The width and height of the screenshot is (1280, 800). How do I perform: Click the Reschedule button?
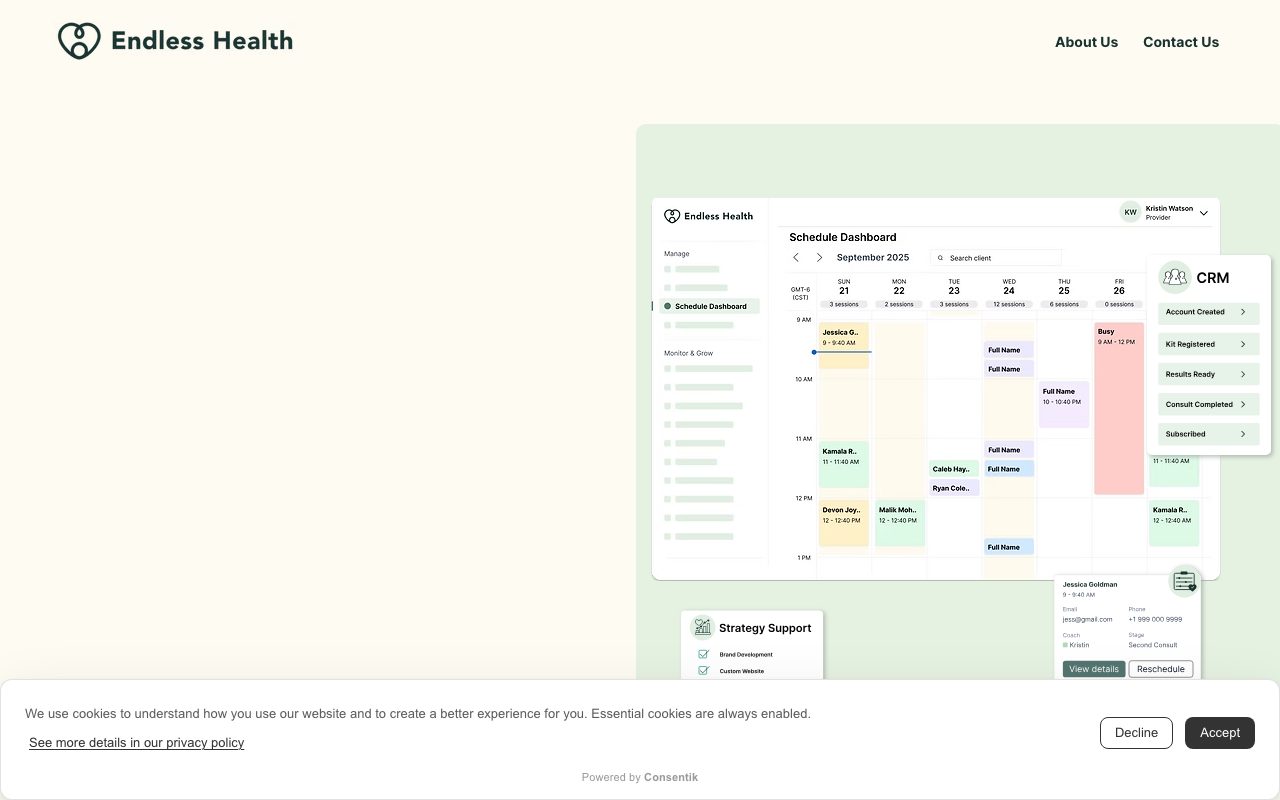point(1161,669)
